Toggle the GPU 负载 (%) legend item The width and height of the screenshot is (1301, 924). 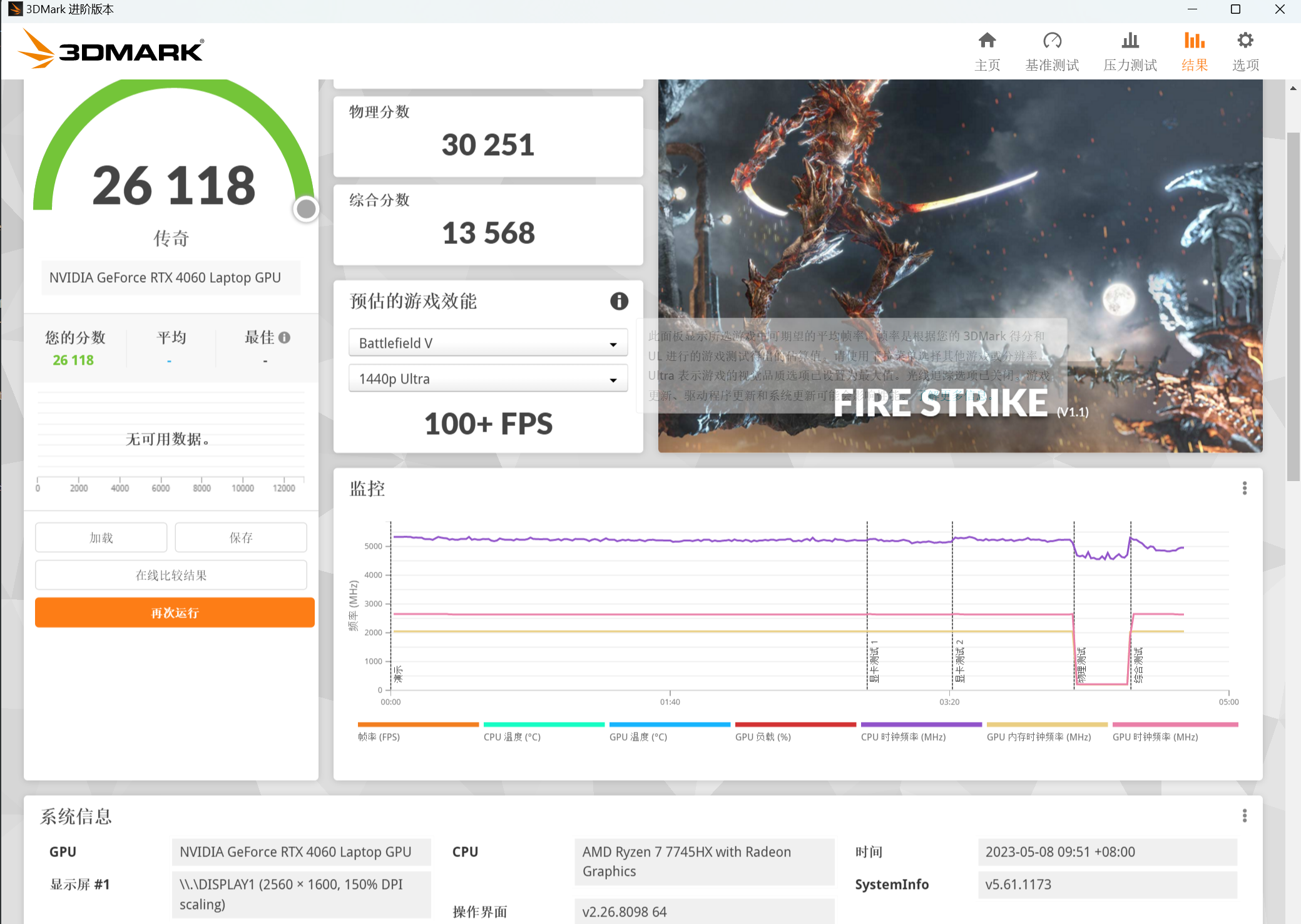[795, 732]
